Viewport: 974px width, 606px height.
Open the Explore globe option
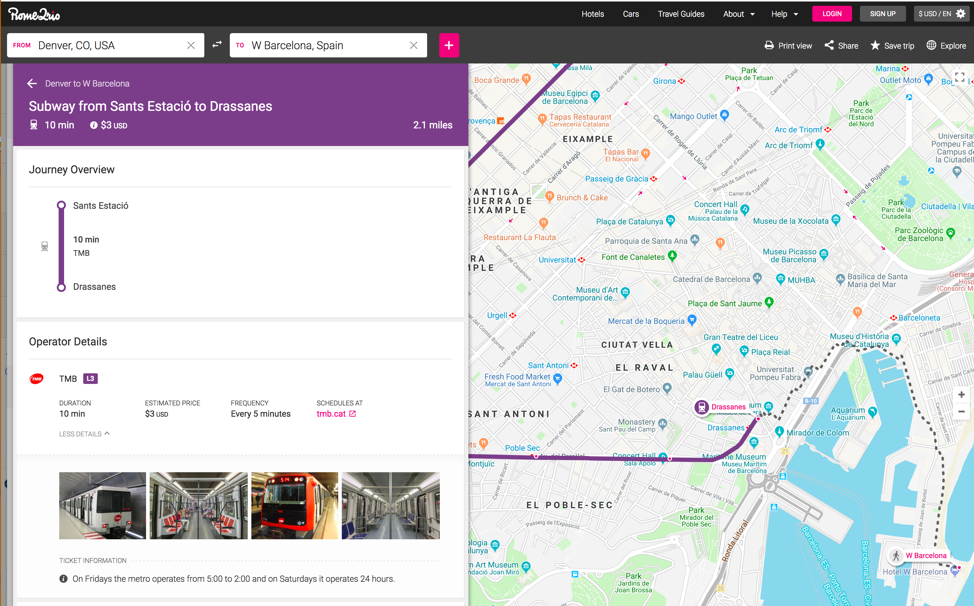pyautogui.click(x=946, y=45)
